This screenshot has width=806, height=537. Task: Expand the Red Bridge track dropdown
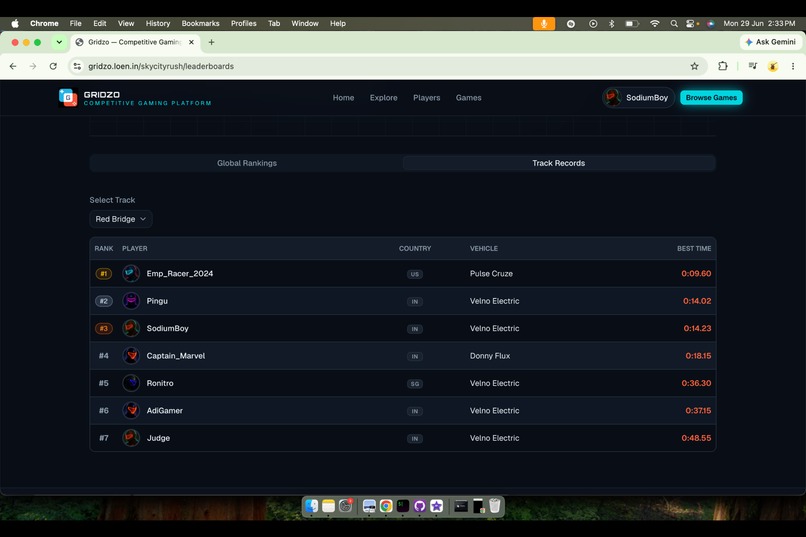(121, 219)
